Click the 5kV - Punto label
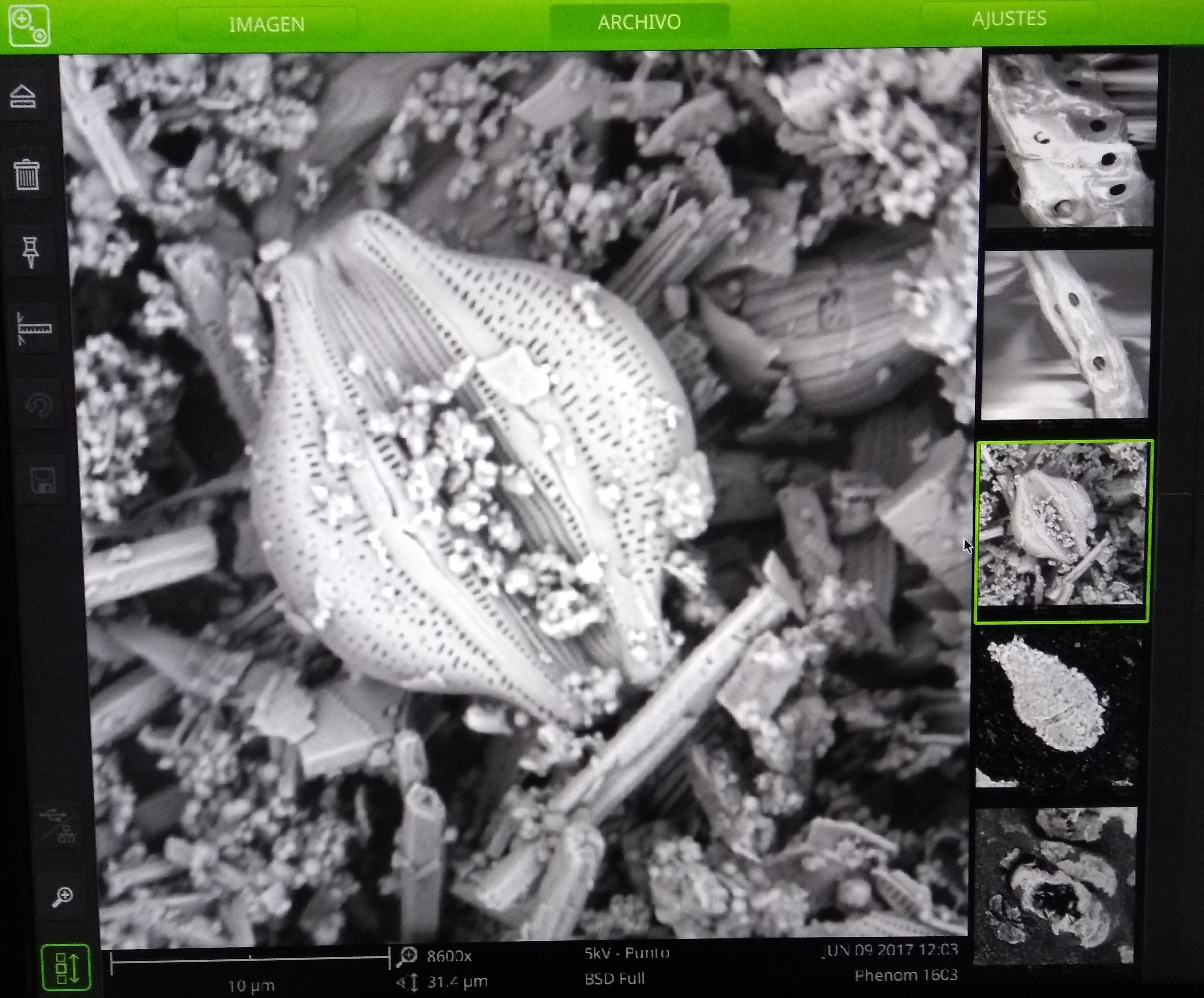 [x=627, y=953]
